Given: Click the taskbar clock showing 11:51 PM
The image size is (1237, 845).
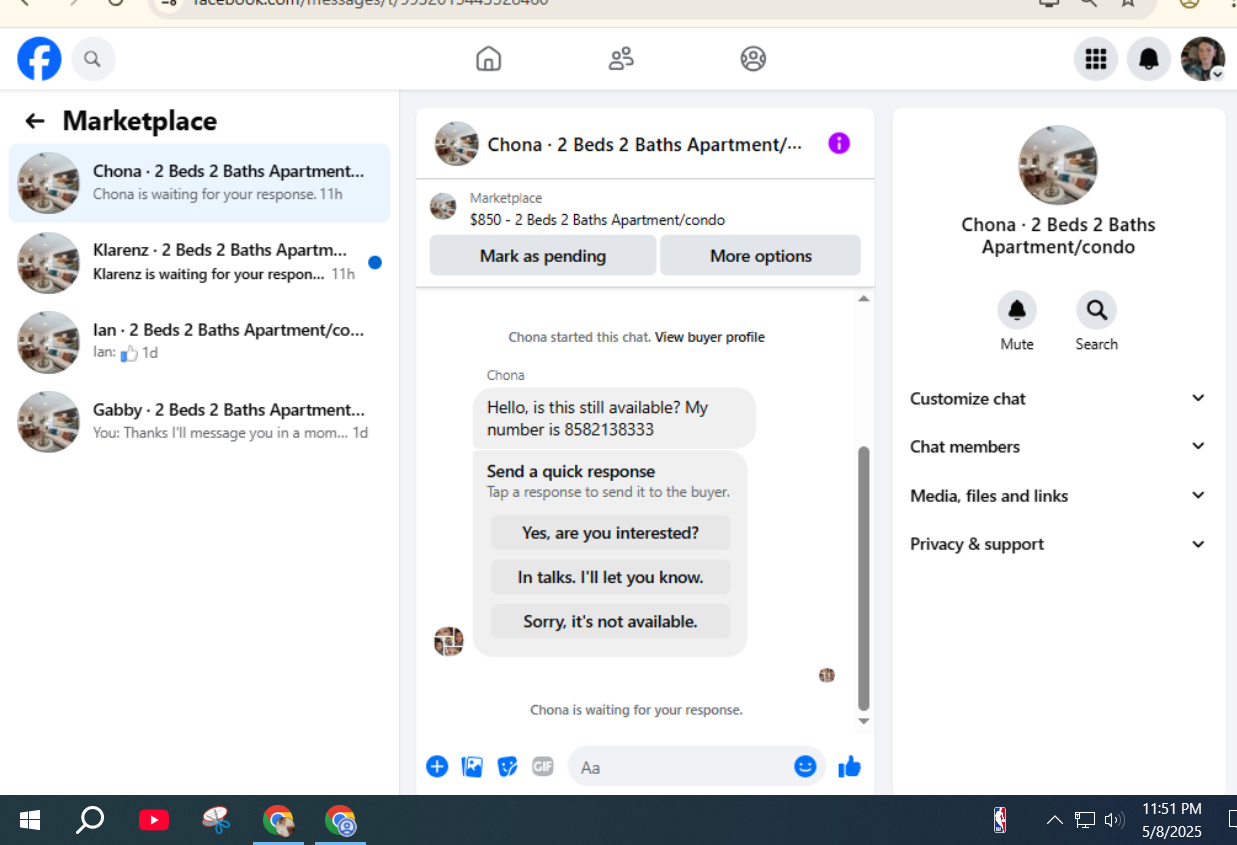Looking at the screenshot, I should (x=1172, y=820).
